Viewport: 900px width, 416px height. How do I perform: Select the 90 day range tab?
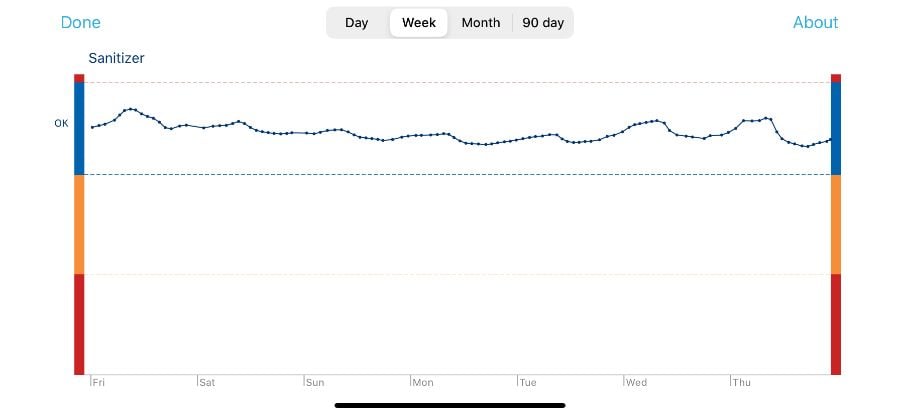pos(543,23)
